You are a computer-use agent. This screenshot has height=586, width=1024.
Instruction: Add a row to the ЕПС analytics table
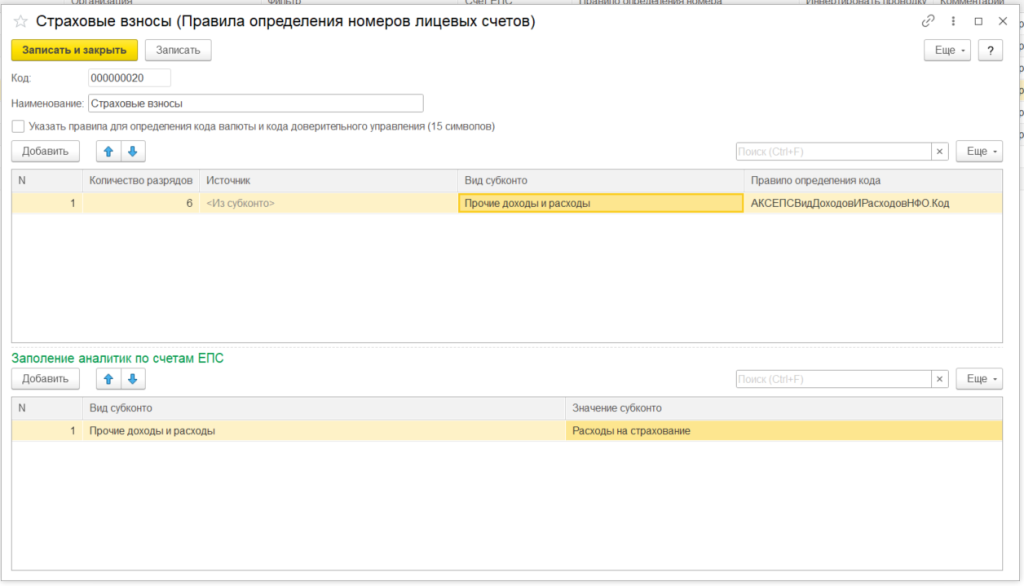point(45,379)
